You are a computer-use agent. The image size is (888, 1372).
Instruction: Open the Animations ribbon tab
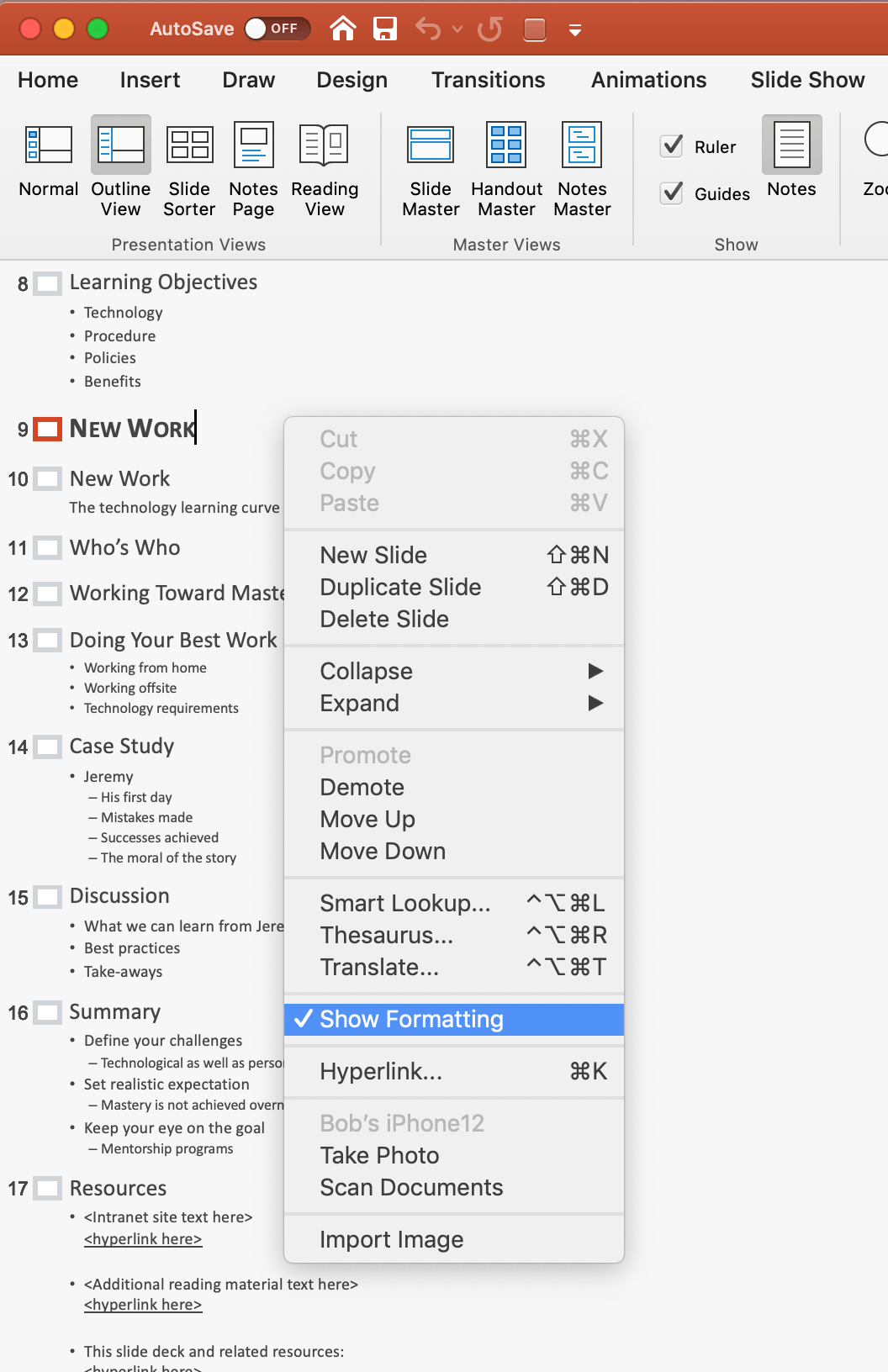point(648,80)
